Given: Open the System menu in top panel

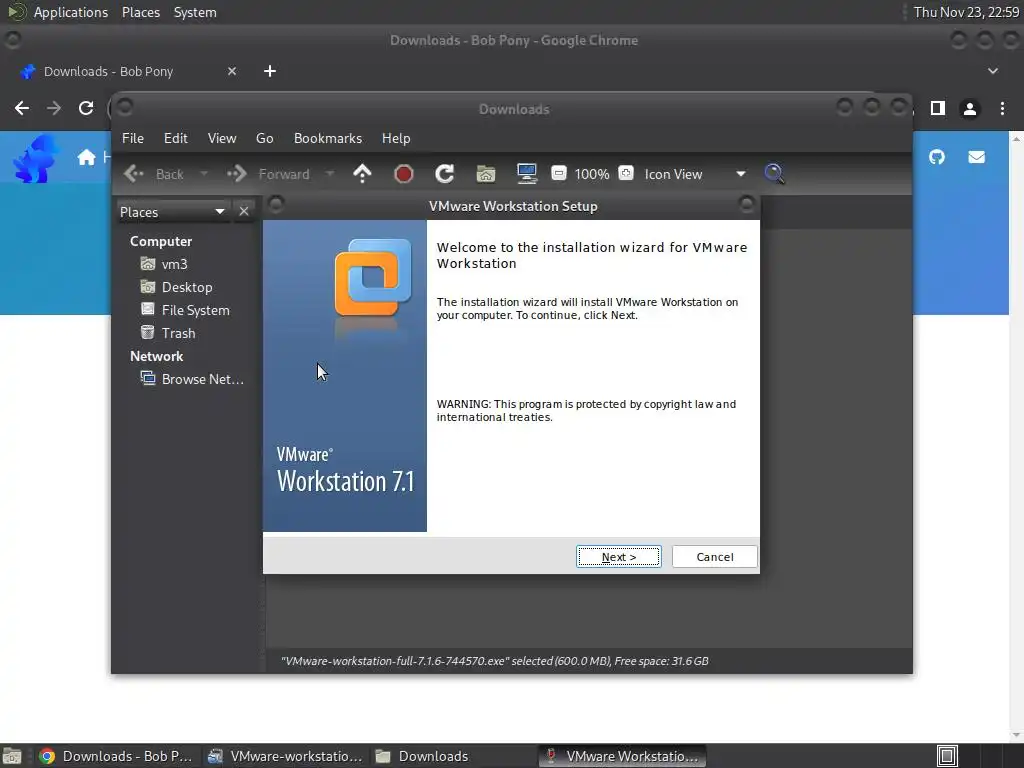Looking at the screenshot, I should tap(195, 12).
